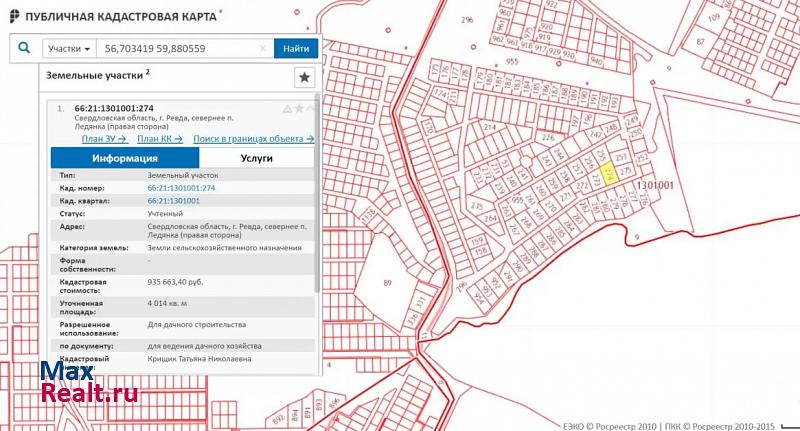Click the info panel vertical scrollbar

pos(318,200)
